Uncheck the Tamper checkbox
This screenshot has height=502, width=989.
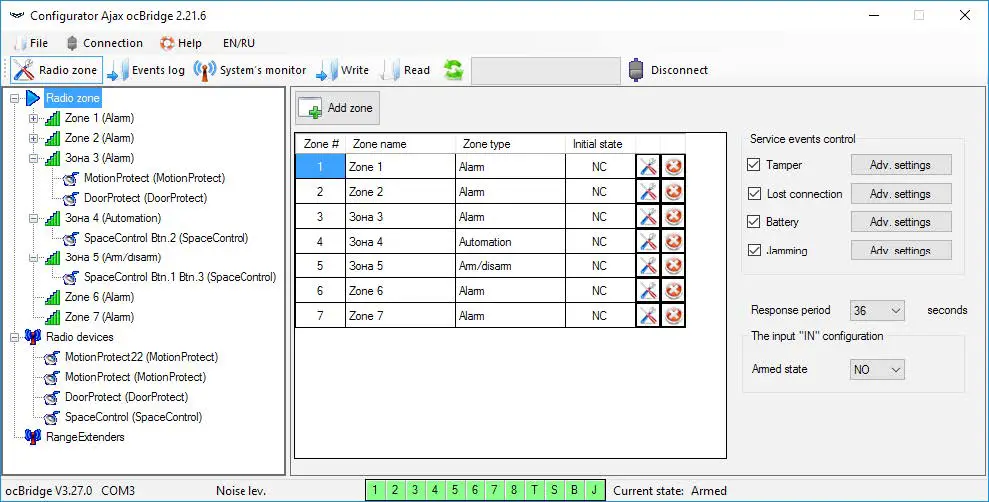(753, 165)
